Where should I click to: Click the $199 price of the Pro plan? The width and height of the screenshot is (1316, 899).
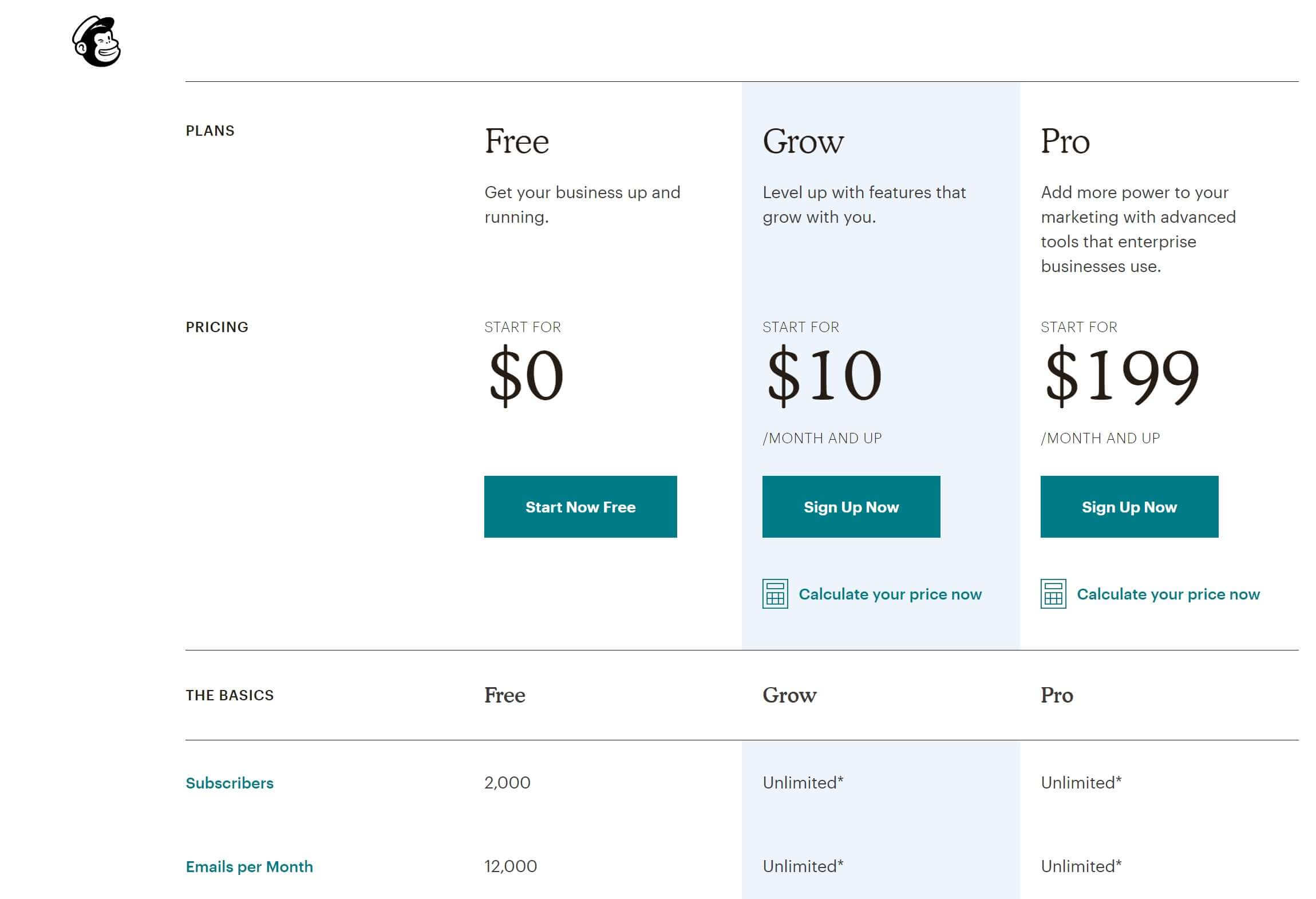coord(1121,375)
